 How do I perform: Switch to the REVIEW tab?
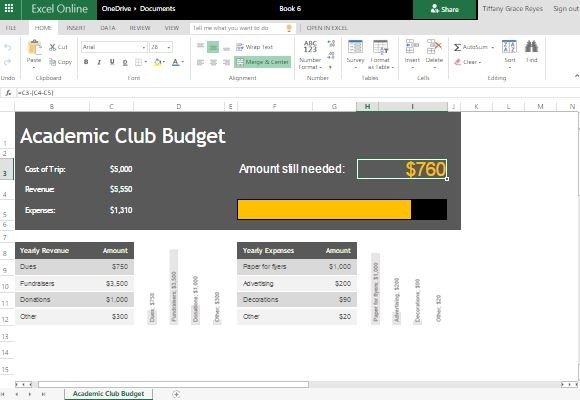pyautogui.click(x=140, y=28)
